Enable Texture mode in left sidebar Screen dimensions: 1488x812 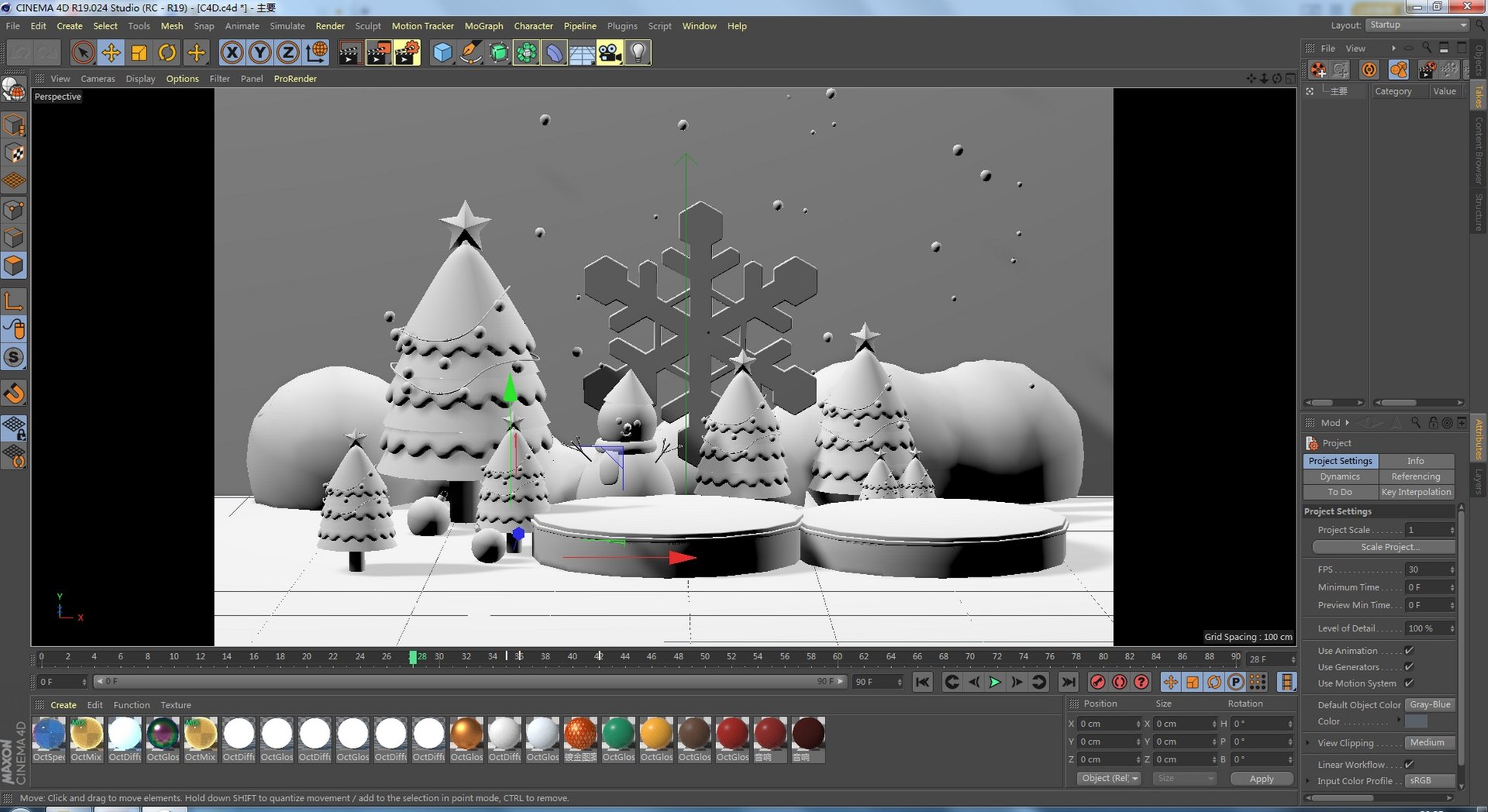(x=14, y=153)
